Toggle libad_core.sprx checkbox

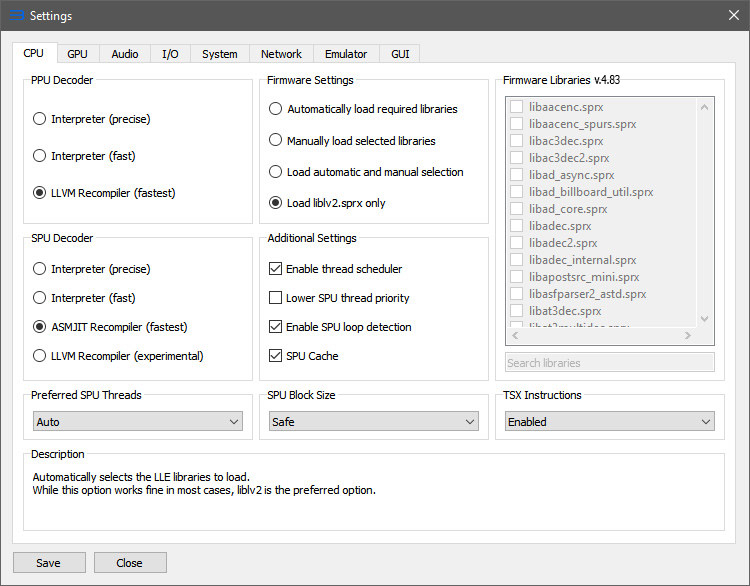pos(517,209)
